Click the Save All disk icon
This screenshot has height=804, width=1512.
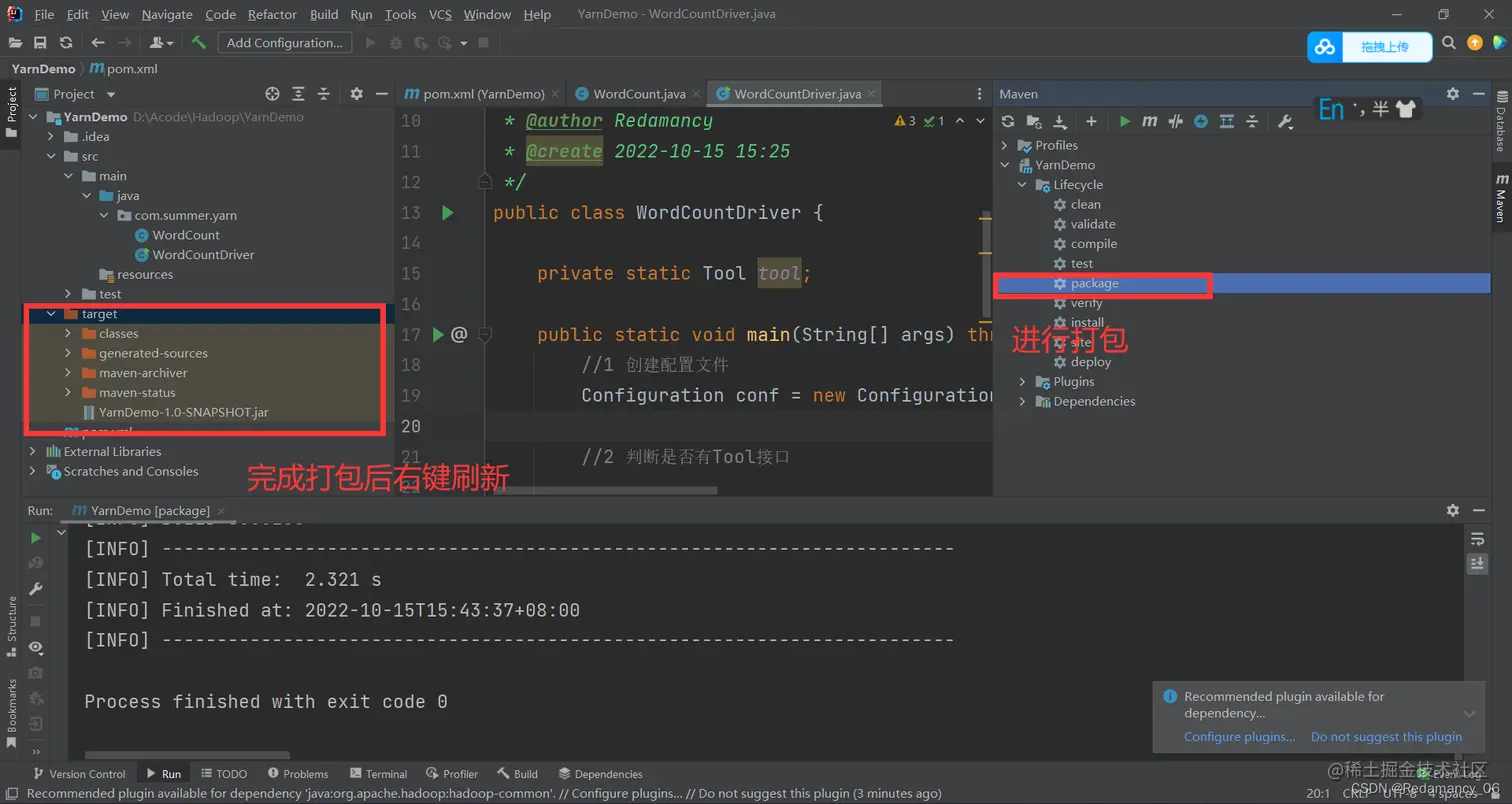click(41, 43)
